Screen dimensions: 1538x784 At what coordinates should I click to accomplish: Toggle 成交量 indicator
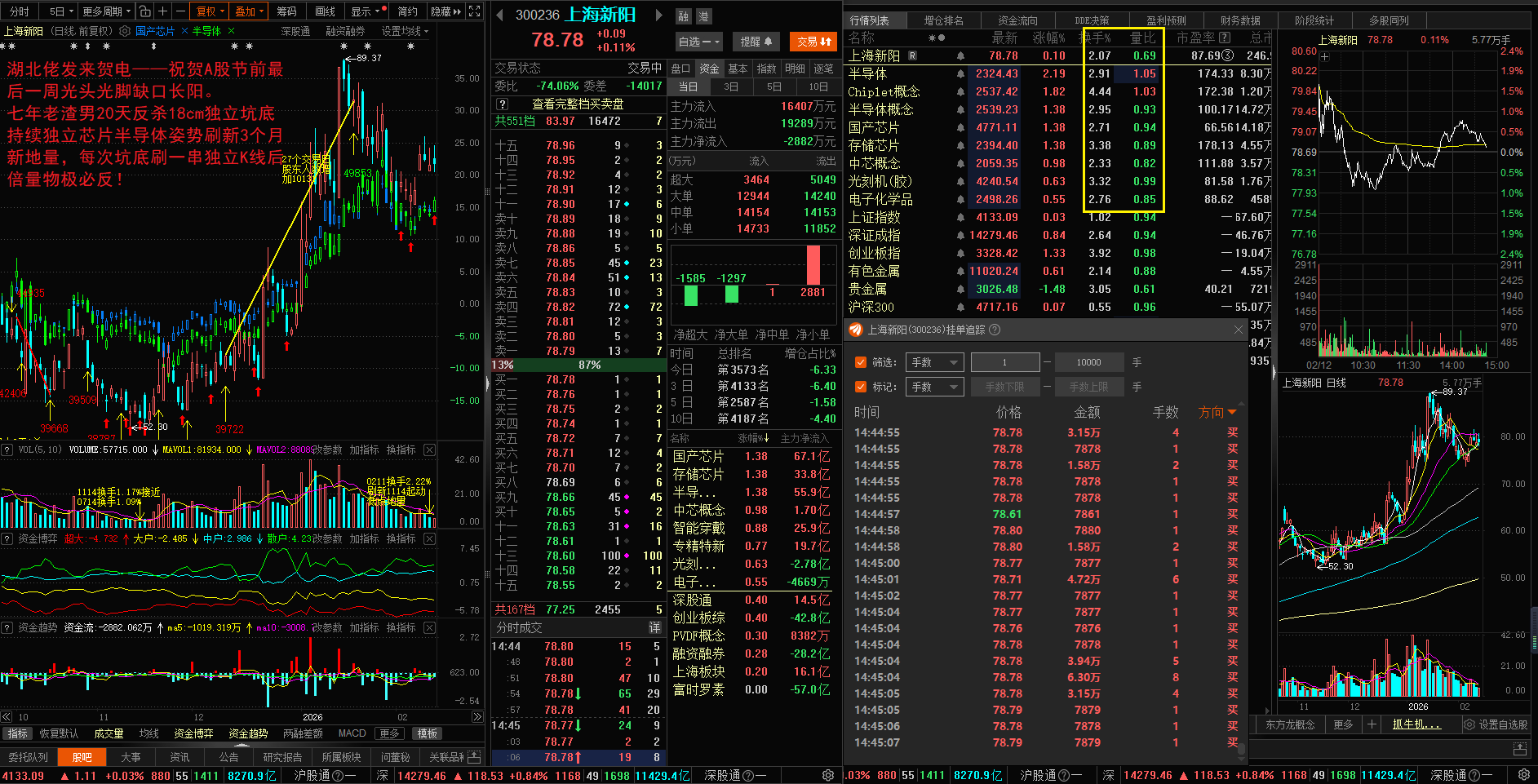(109, 733)
